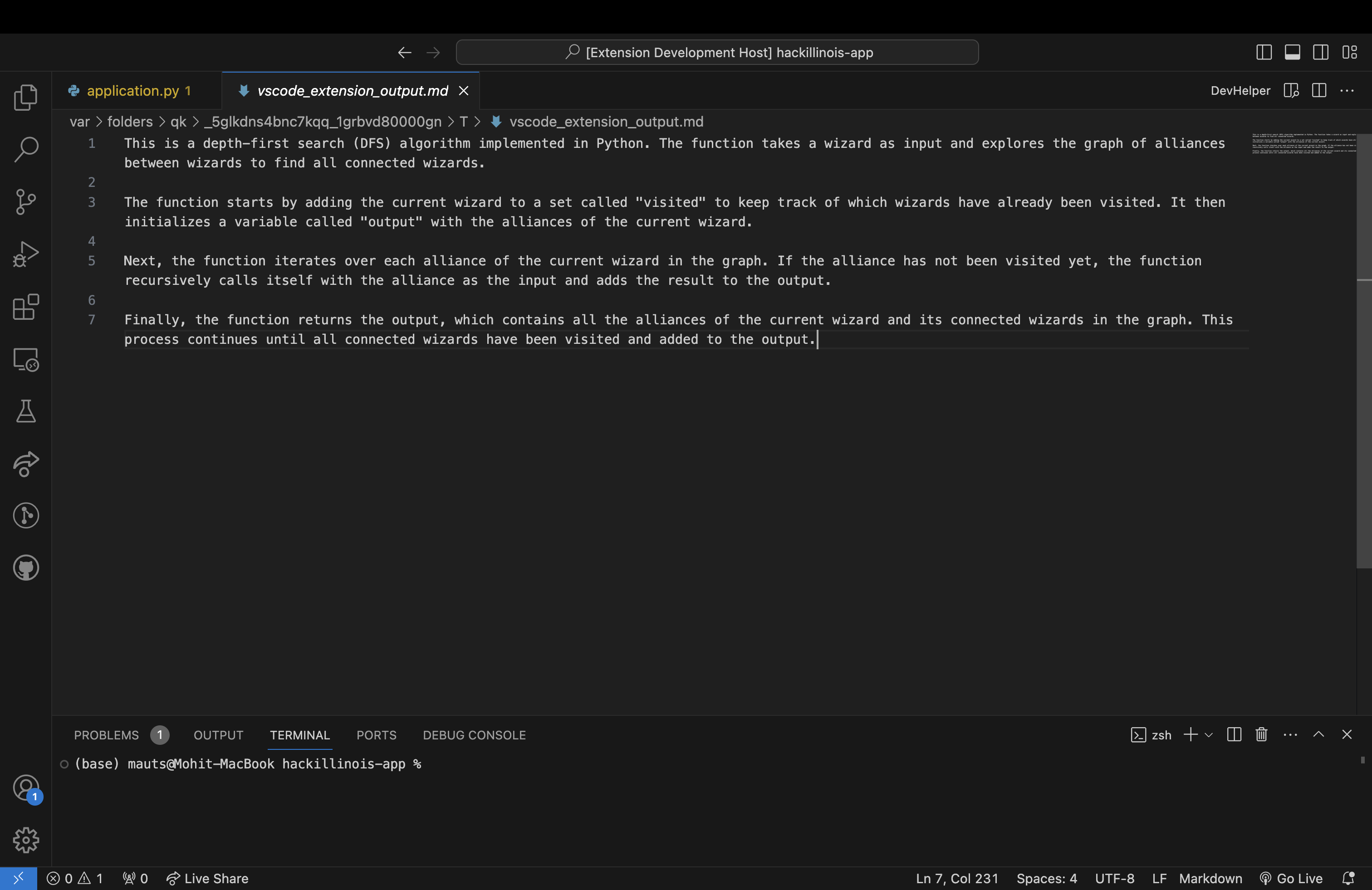The width and height of the screenshot is (1372, 890).
Task: Open the Extensions view
Action: point(26,307)
